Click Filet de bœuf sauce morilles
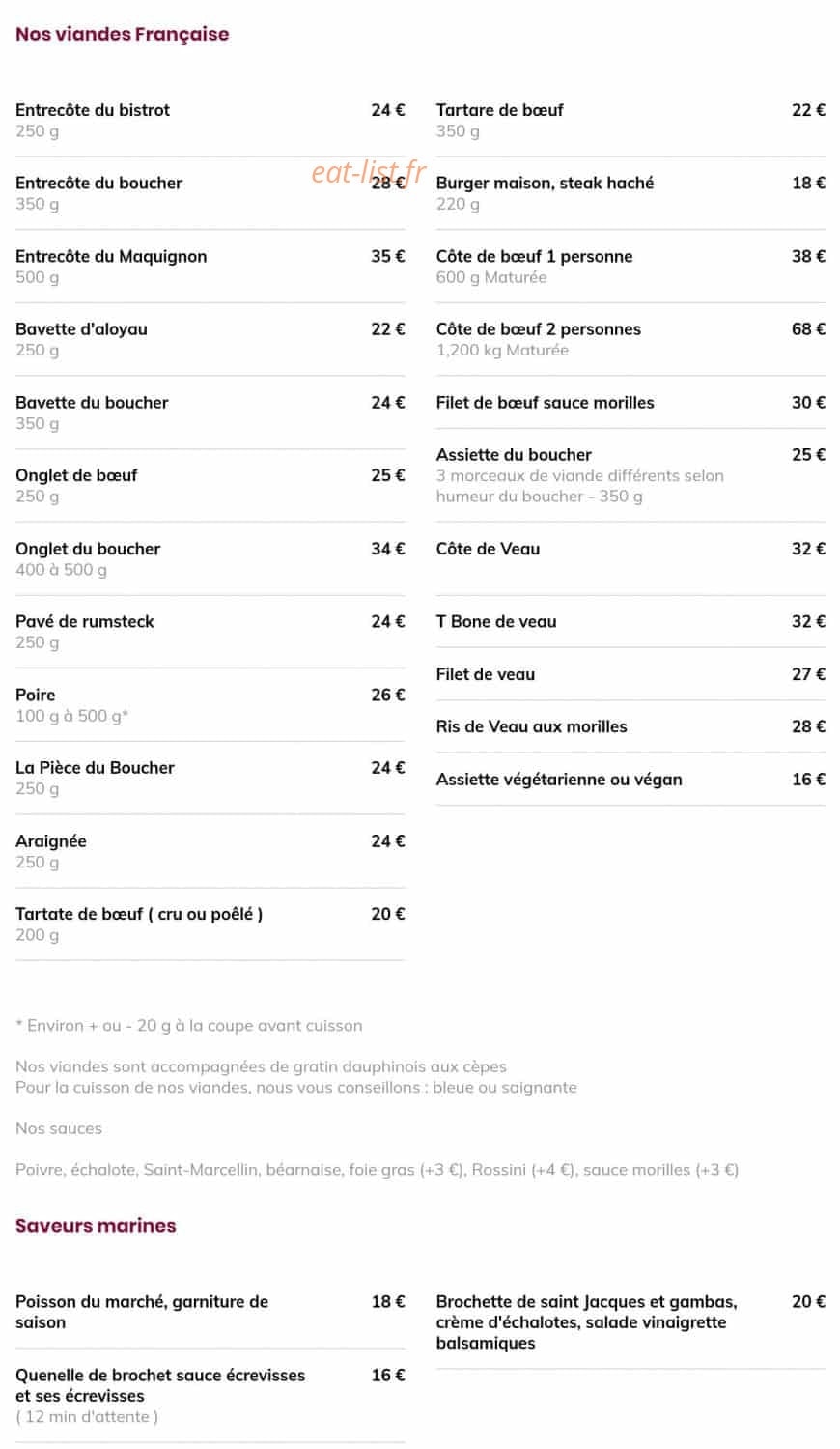Image resolution: width=840 pixels, height=1449 pixels. click(630, 402)
